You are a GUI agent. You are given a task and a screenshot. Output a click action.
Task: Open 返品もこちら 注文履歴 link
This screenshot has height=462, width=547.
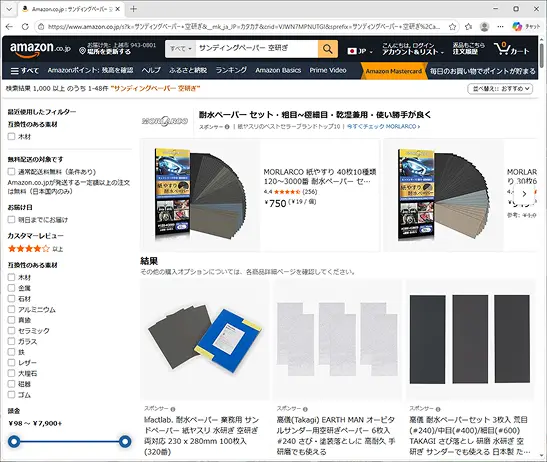(469, 49)
